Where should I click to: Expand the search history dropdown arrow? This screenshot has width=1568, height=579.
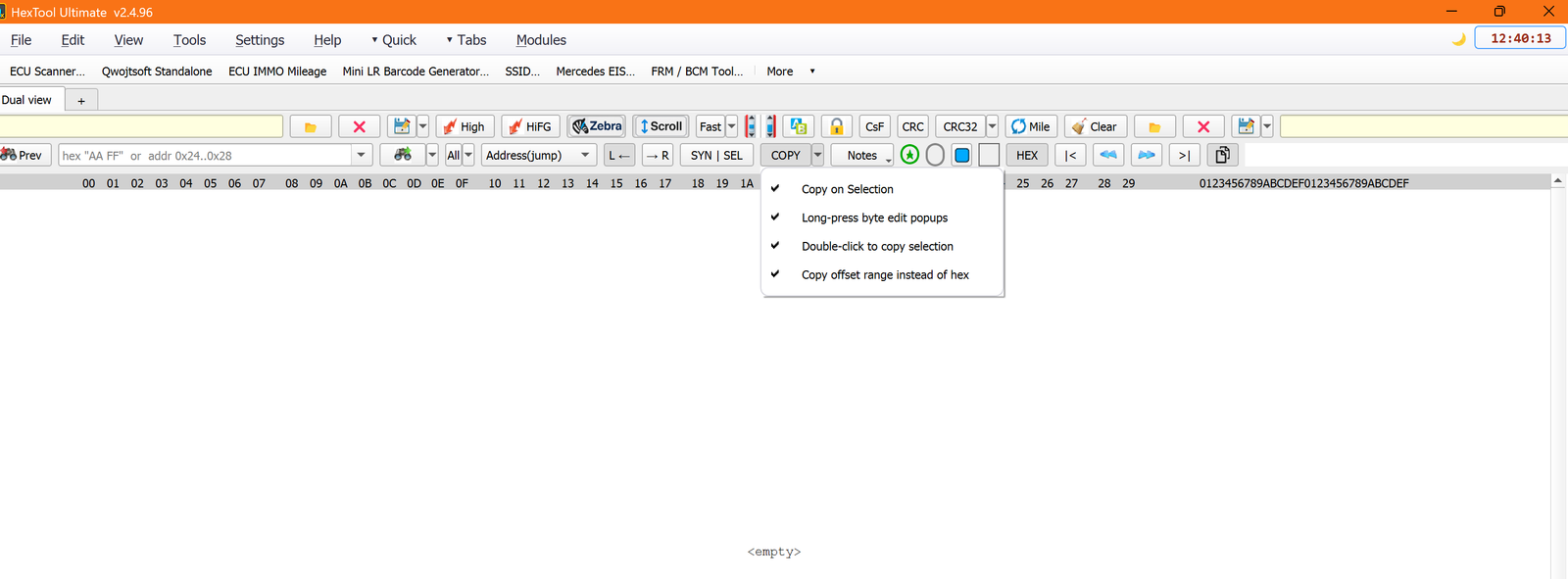click(x=362, y=155)
